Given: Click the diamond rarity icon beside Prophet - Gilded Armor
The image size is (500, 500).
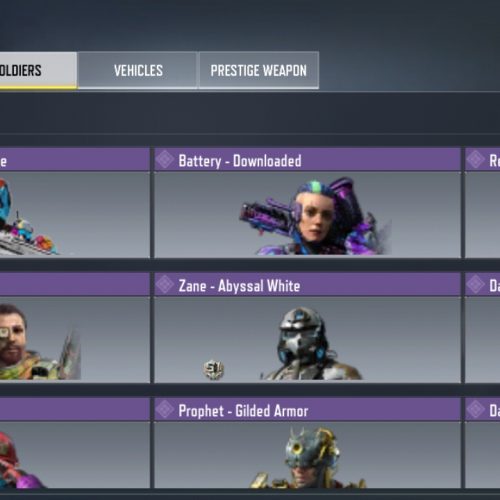Looking at the screenshot, I should coord(165,410).
